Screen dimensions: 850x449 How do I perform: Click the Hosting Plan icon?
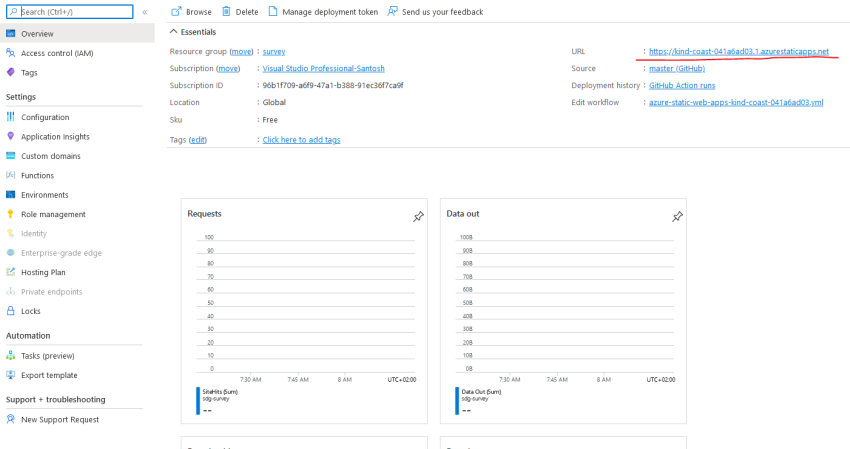pos(10,272)
